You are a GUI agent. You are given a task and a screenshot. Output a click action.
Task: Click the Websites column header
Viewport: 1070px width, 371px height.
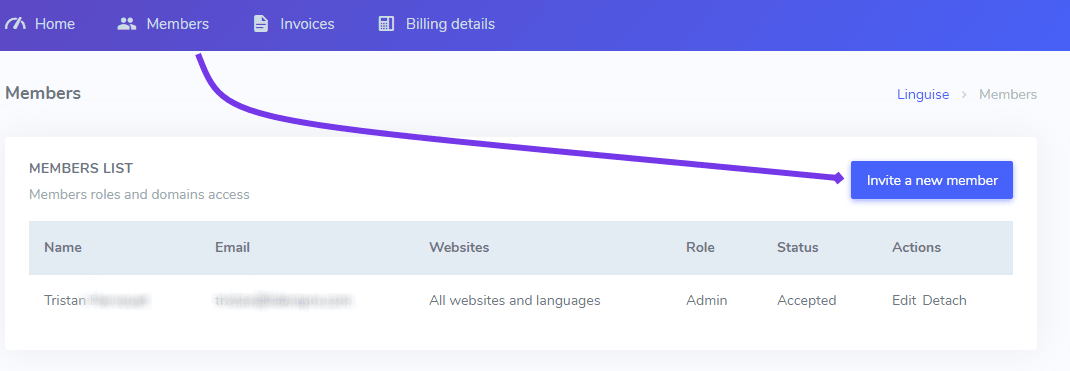[x=459, y=247]
